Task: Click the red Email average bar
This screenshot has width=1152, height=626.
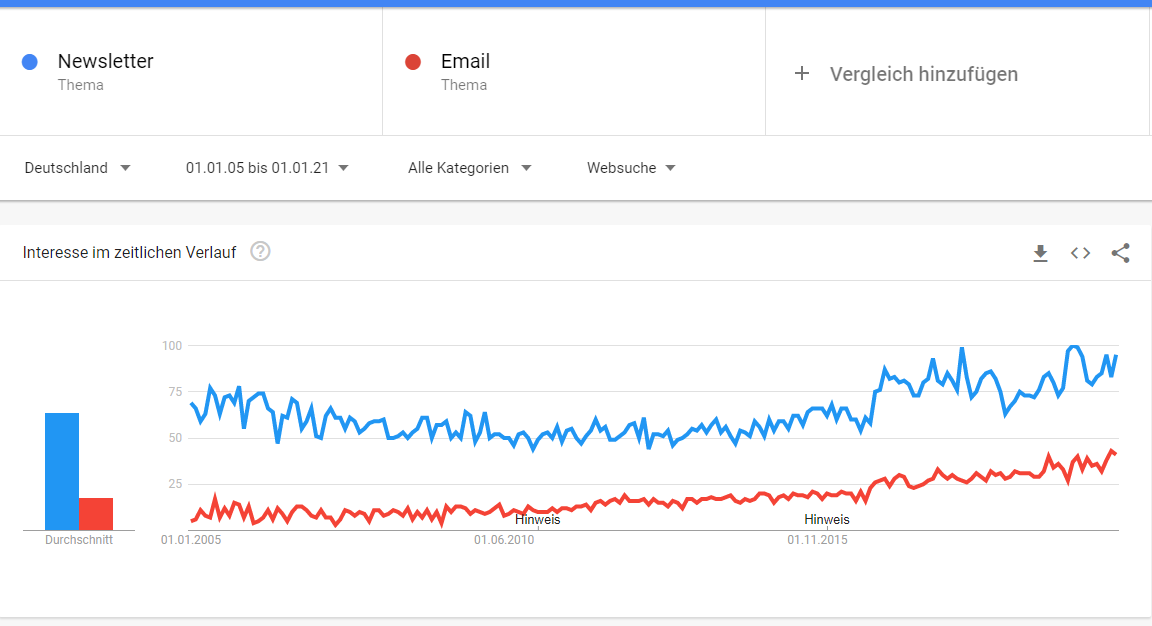Action: [x=96, y=513]
